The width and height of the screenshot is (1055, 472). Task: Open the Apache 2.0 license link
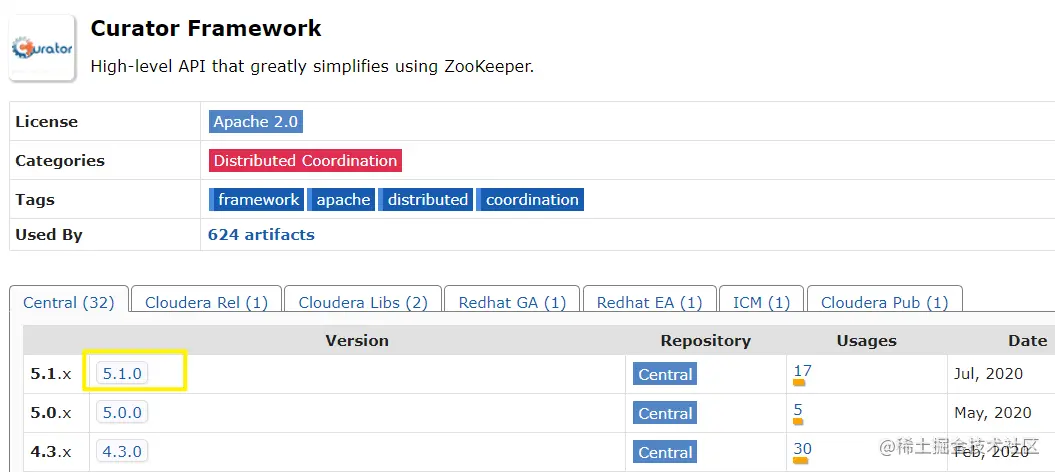[x=255, y=122]
